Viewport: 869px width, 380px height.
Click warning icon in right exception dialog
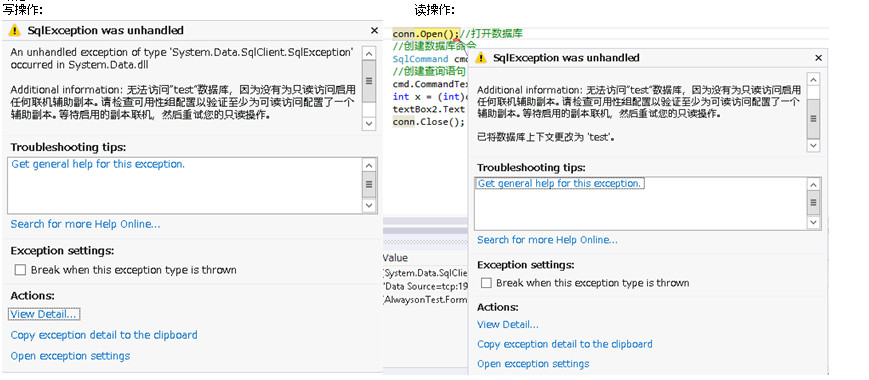(481, 58)
